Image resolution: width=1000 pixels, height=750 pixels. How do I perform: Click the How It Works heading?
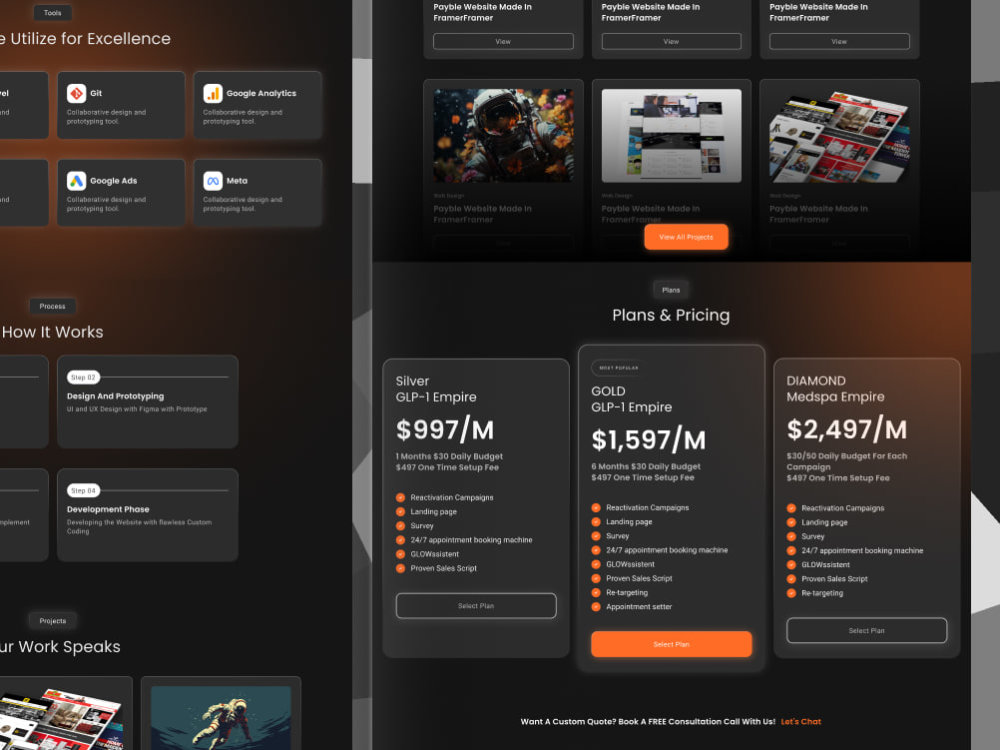52,332
